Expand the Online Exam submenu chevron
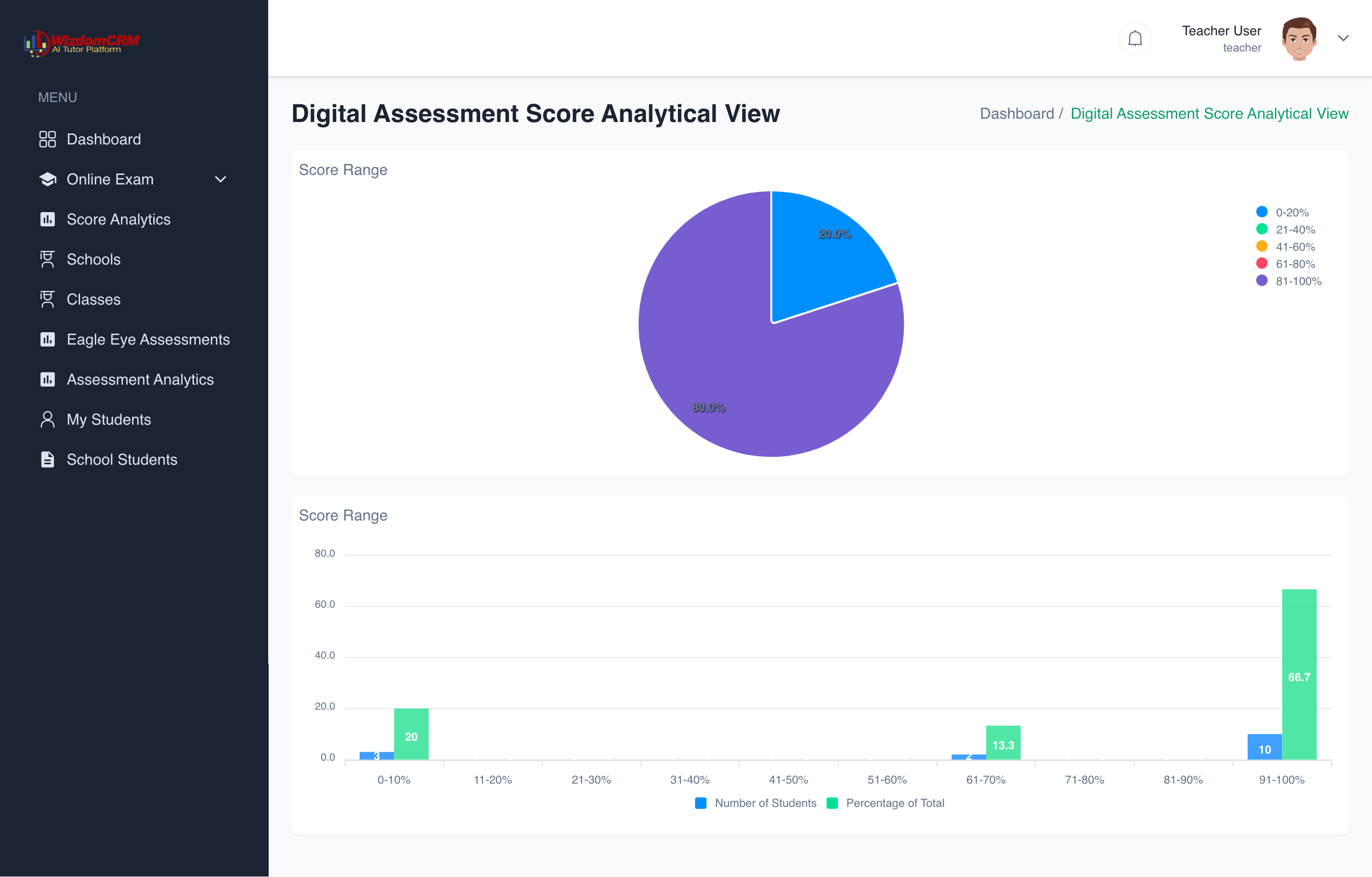1372x877 pixels. [221, 179]
